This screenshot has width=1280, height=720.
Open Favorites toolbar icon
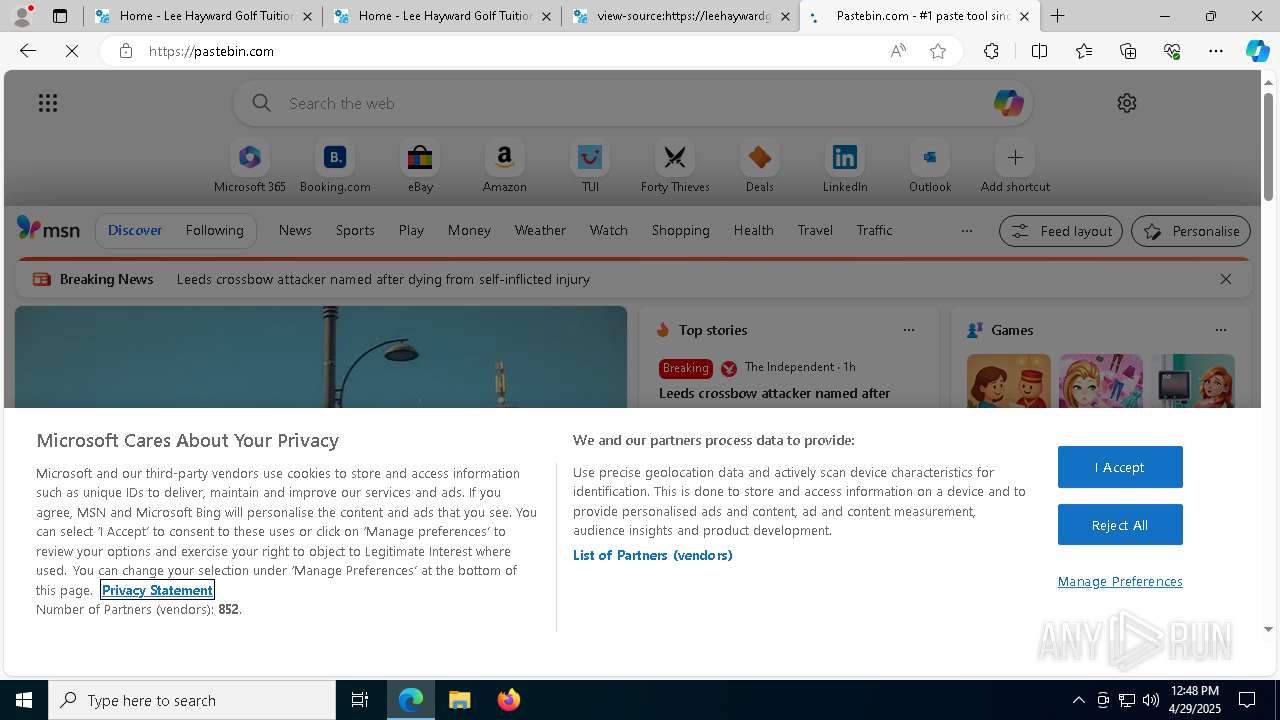coord(1084,51)
